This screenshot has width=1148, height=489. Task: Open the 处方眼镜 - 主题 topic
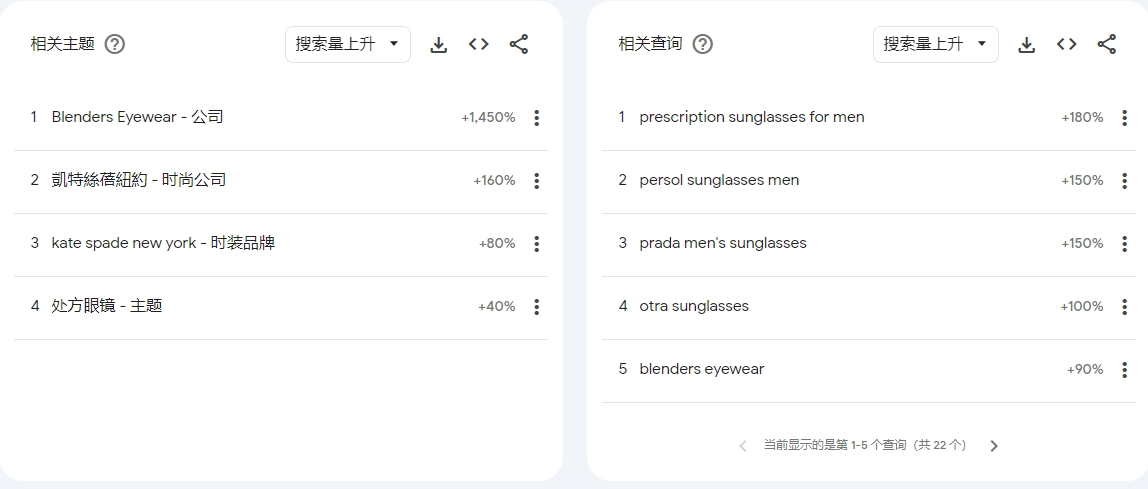[x=107, y=306]
